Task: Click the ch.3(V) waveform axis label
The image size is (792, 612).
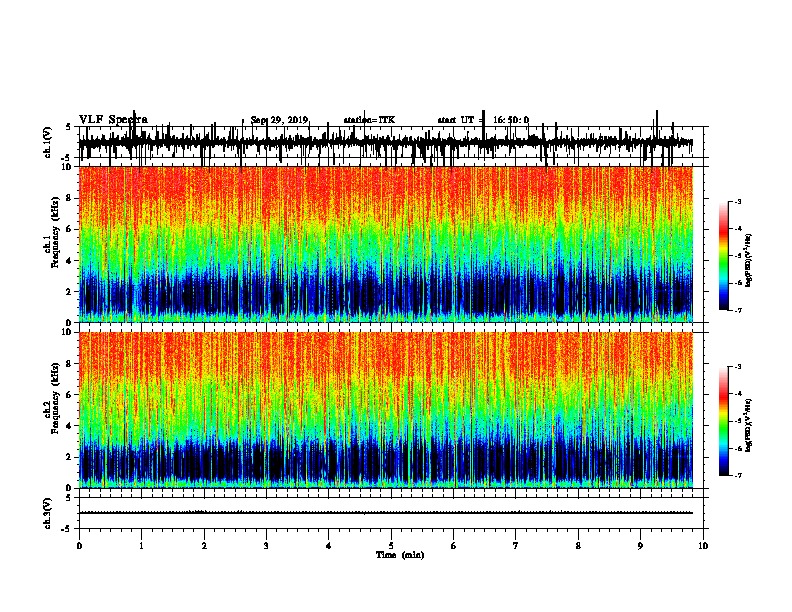Action: (x=48, y=513)
